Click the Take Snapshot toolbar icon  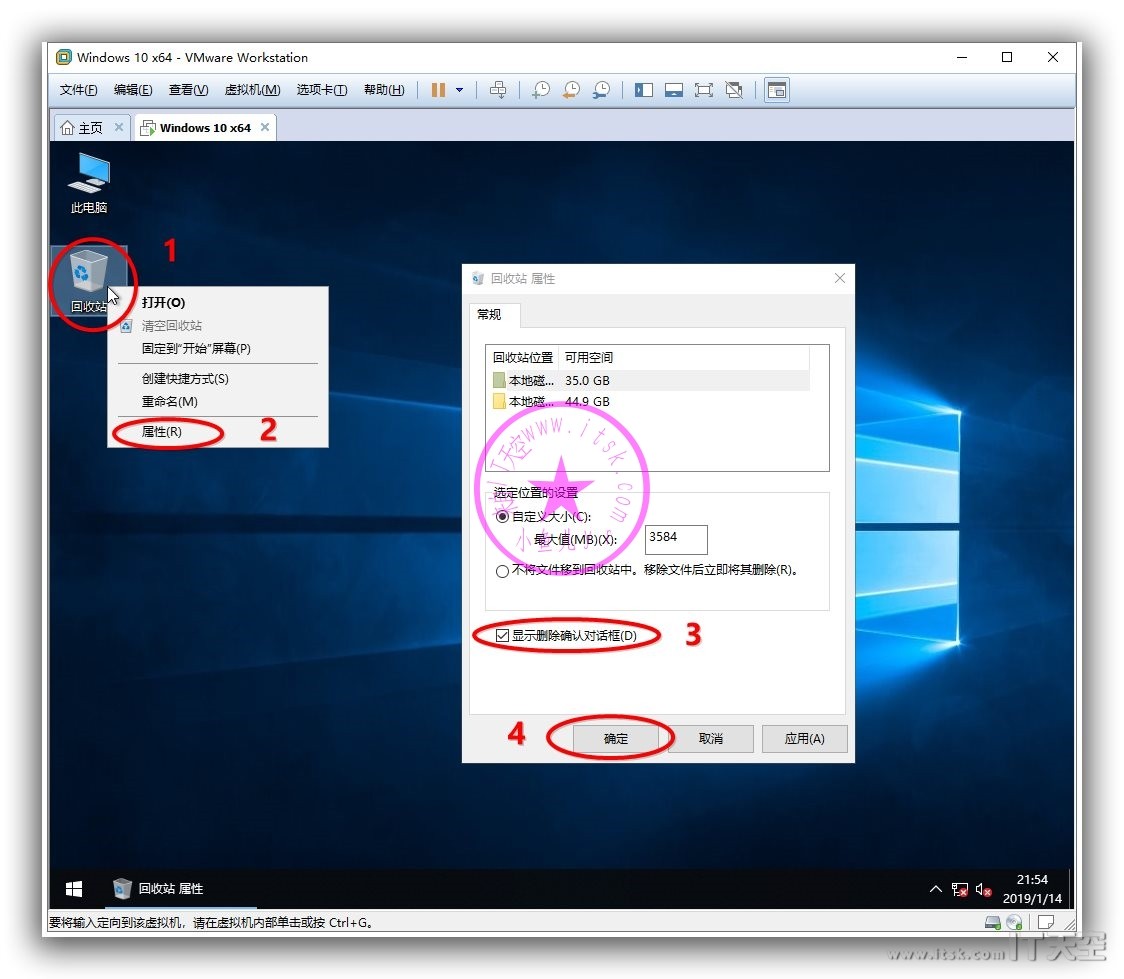click(x=541, y=90)
